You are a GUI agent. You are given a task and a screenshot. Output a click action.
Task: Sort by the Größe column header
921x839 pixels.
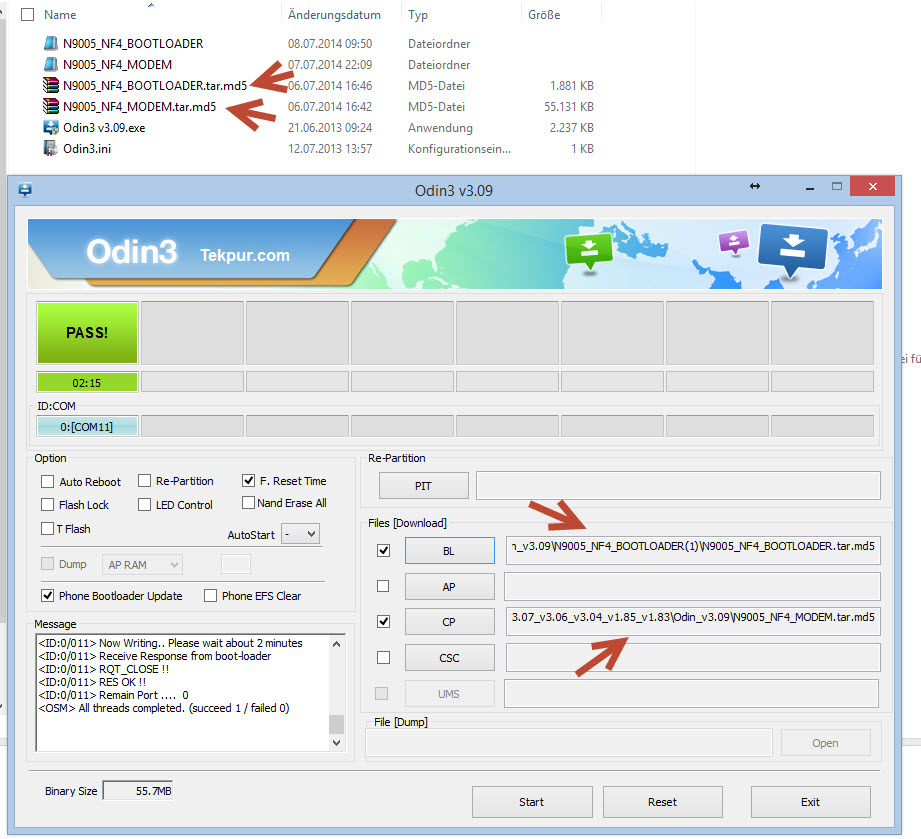(544, 15)
